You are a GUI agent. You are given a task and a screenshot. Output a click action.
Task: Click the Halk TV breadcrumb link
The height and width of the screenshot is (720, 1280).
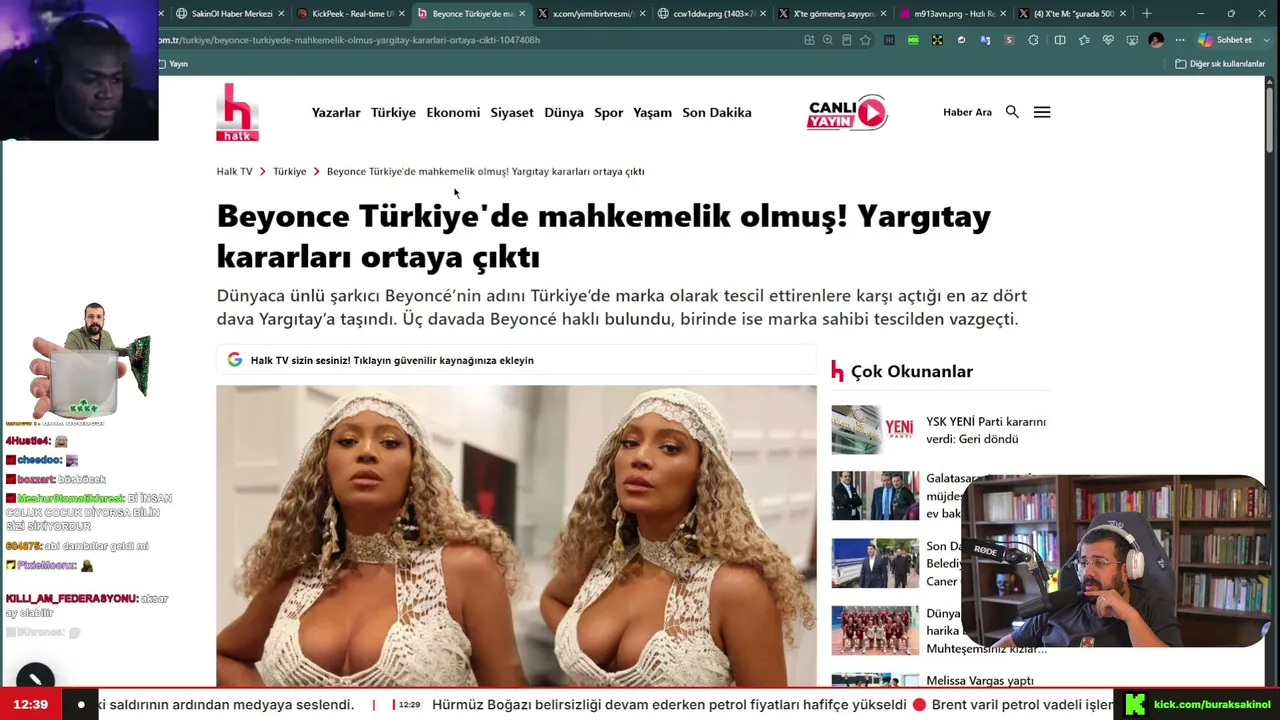[234, 171]
